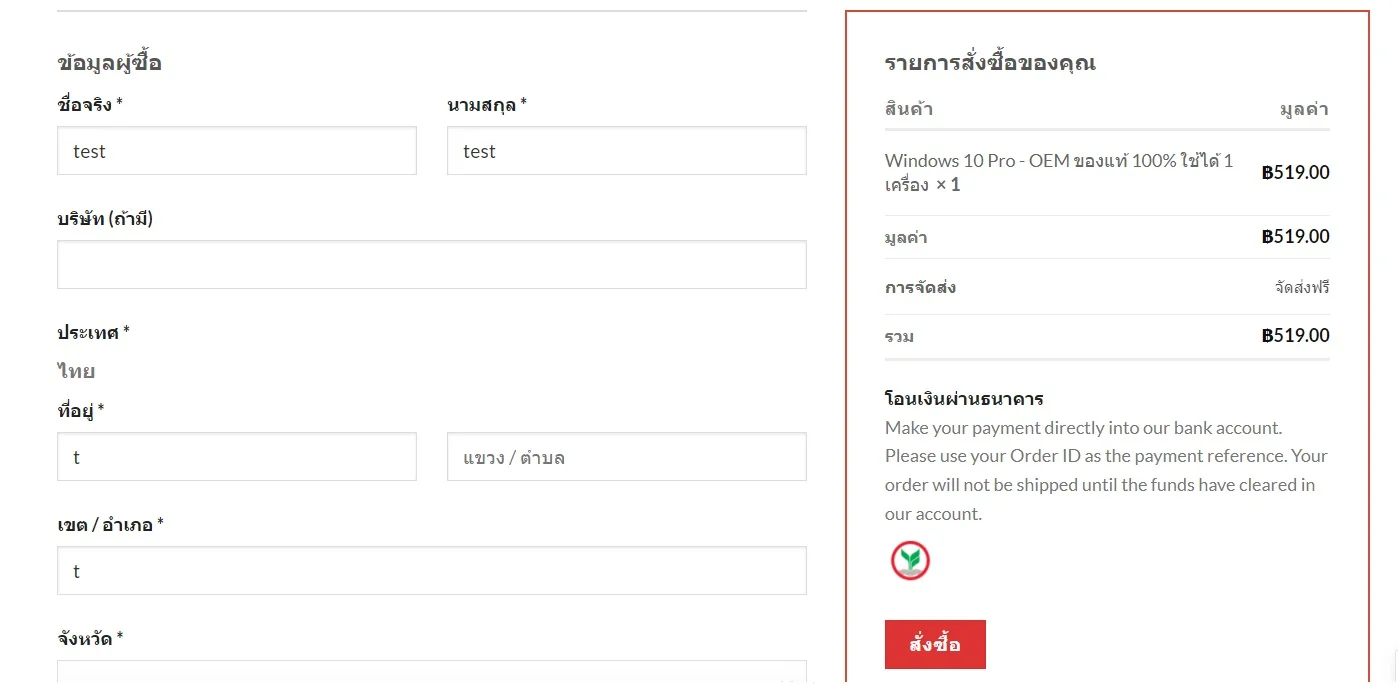
Task: Click the ฿519.00 value in the มูลค่า subtotal row
Action: pos(1296,237)
